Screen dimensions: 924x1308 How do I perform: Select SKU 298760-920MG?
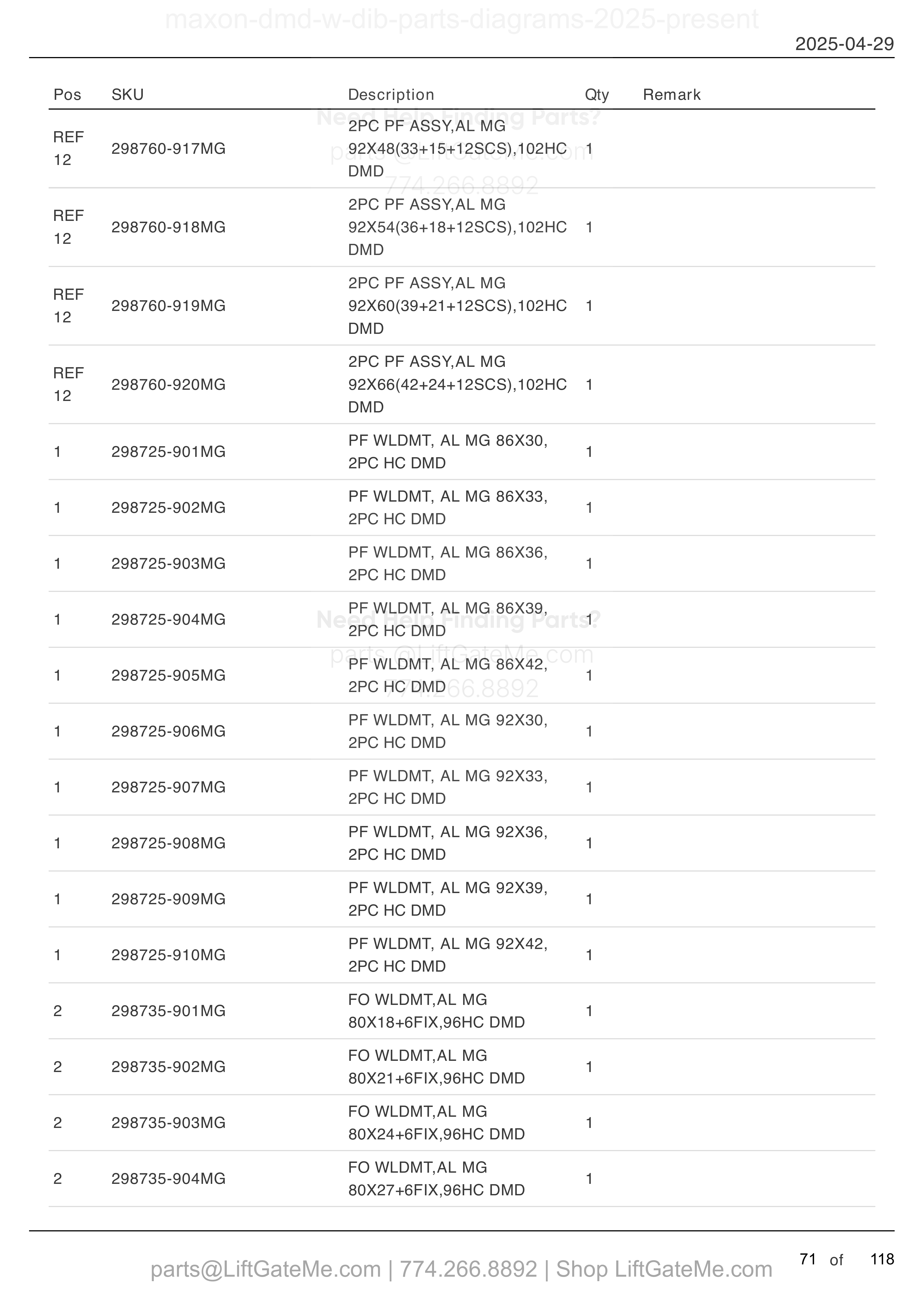[x=169, y=384]
